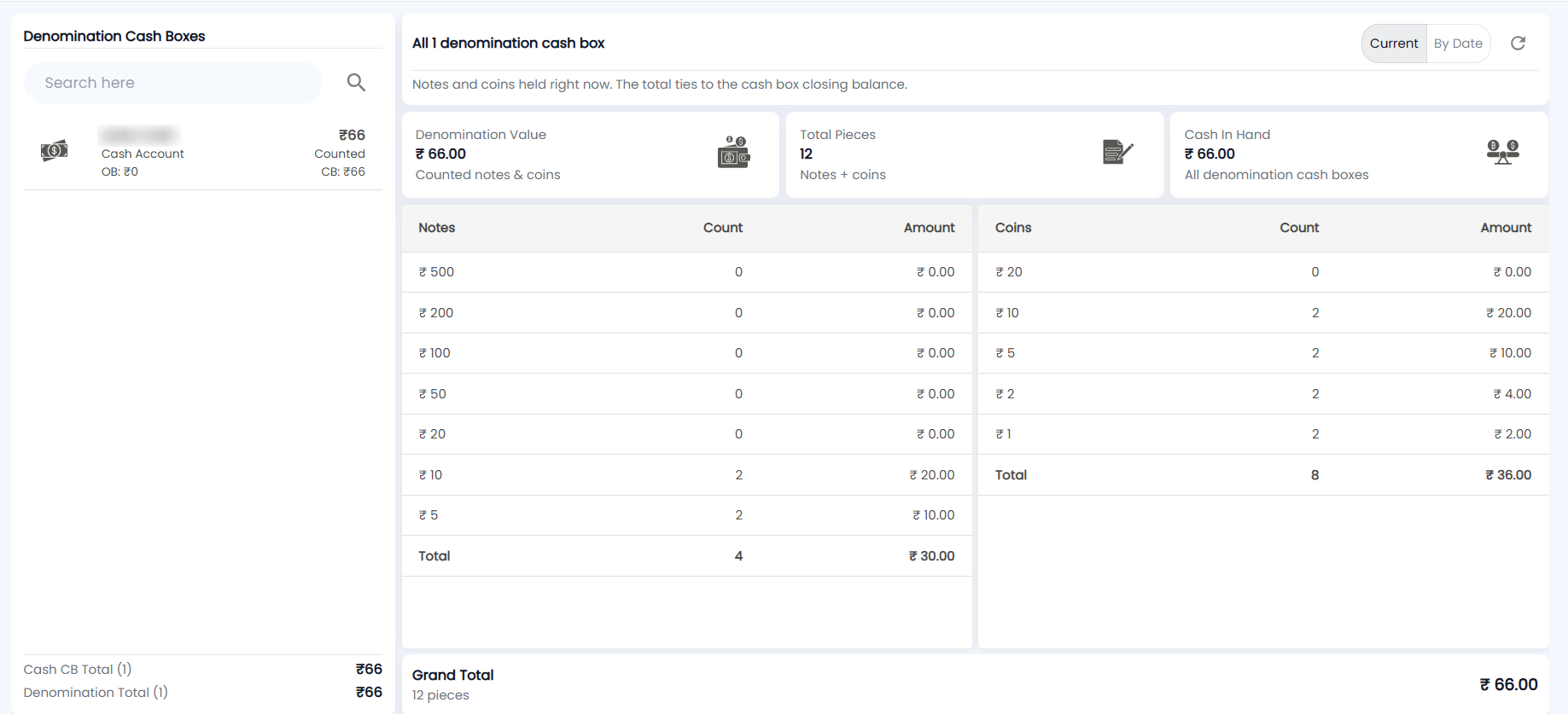Click the Grand Total ₹ 66.00 amount
This screenshot has height=714, width=1568.
point(1508,685)
